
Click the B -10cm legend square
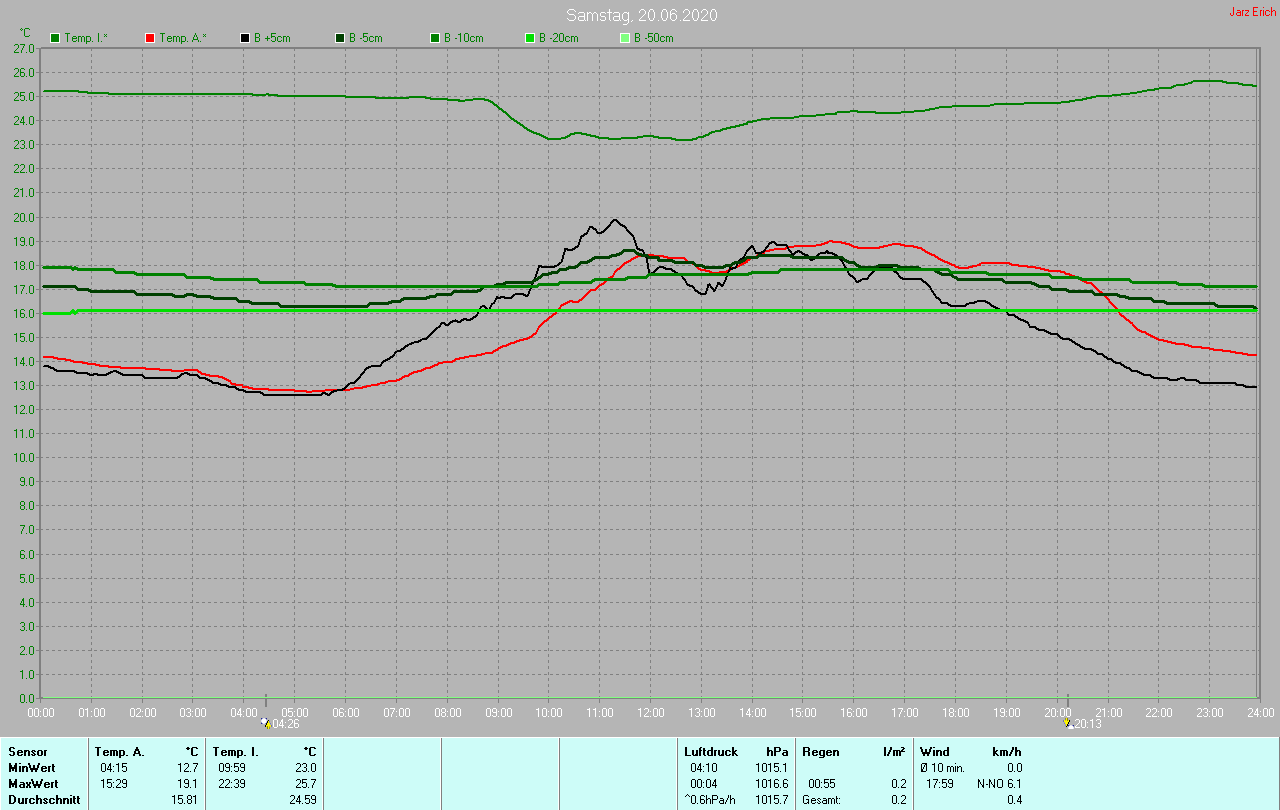click(x=435, y=38)
